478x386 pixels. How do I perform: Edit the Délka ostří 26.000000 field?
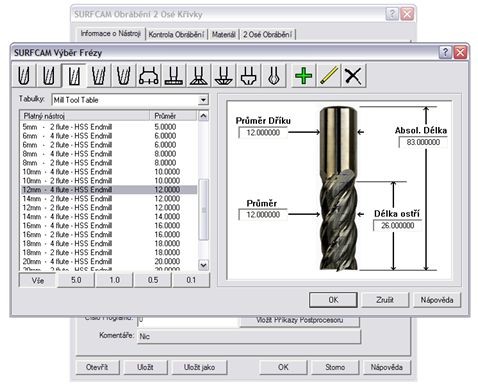click(397, 225)
